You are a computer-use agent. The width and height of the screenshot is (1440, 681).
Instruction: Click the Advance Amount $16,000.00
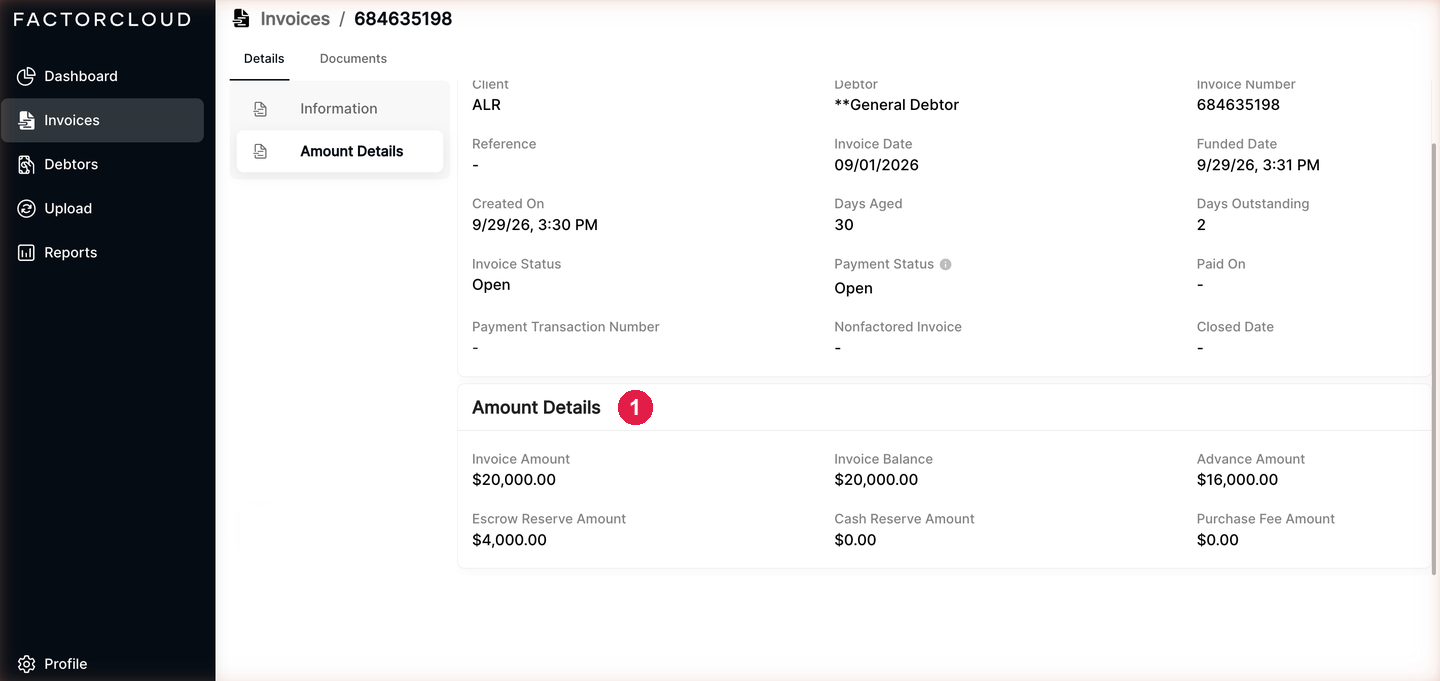1237,480
